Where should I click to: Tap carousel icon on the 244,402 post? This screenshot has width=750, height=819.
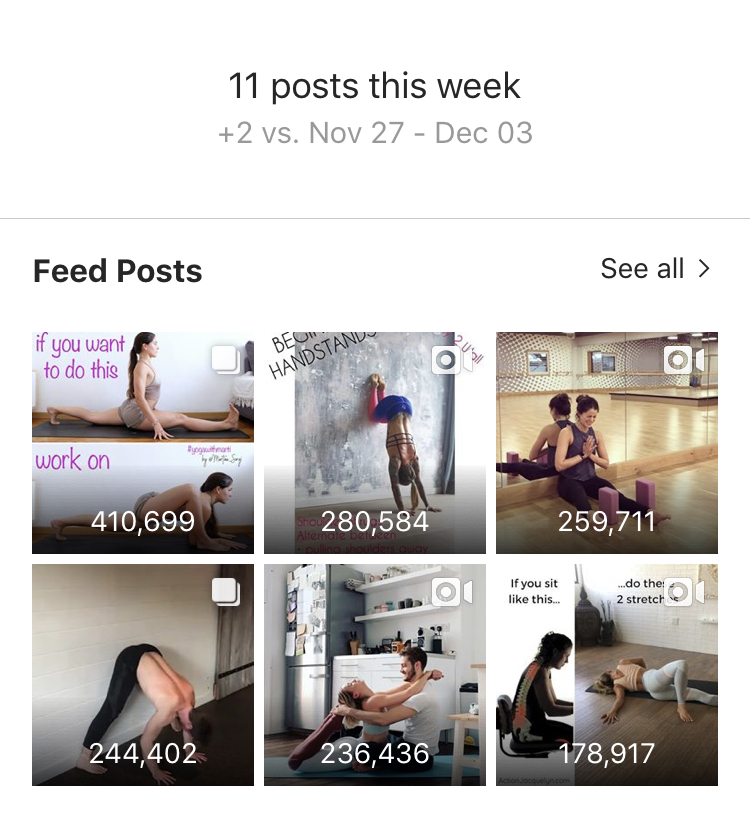226,592
